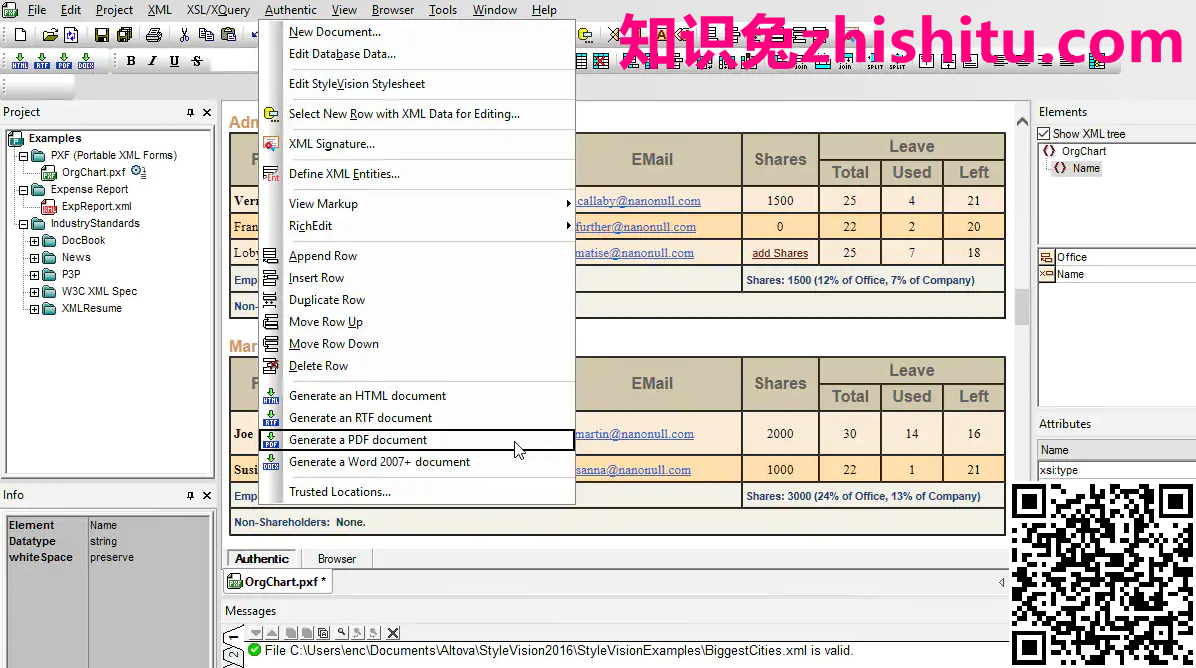Viewport: 1196px width, 668px height.
Task: Click the Copy toolbar icon
Action: tap(206, 34)
